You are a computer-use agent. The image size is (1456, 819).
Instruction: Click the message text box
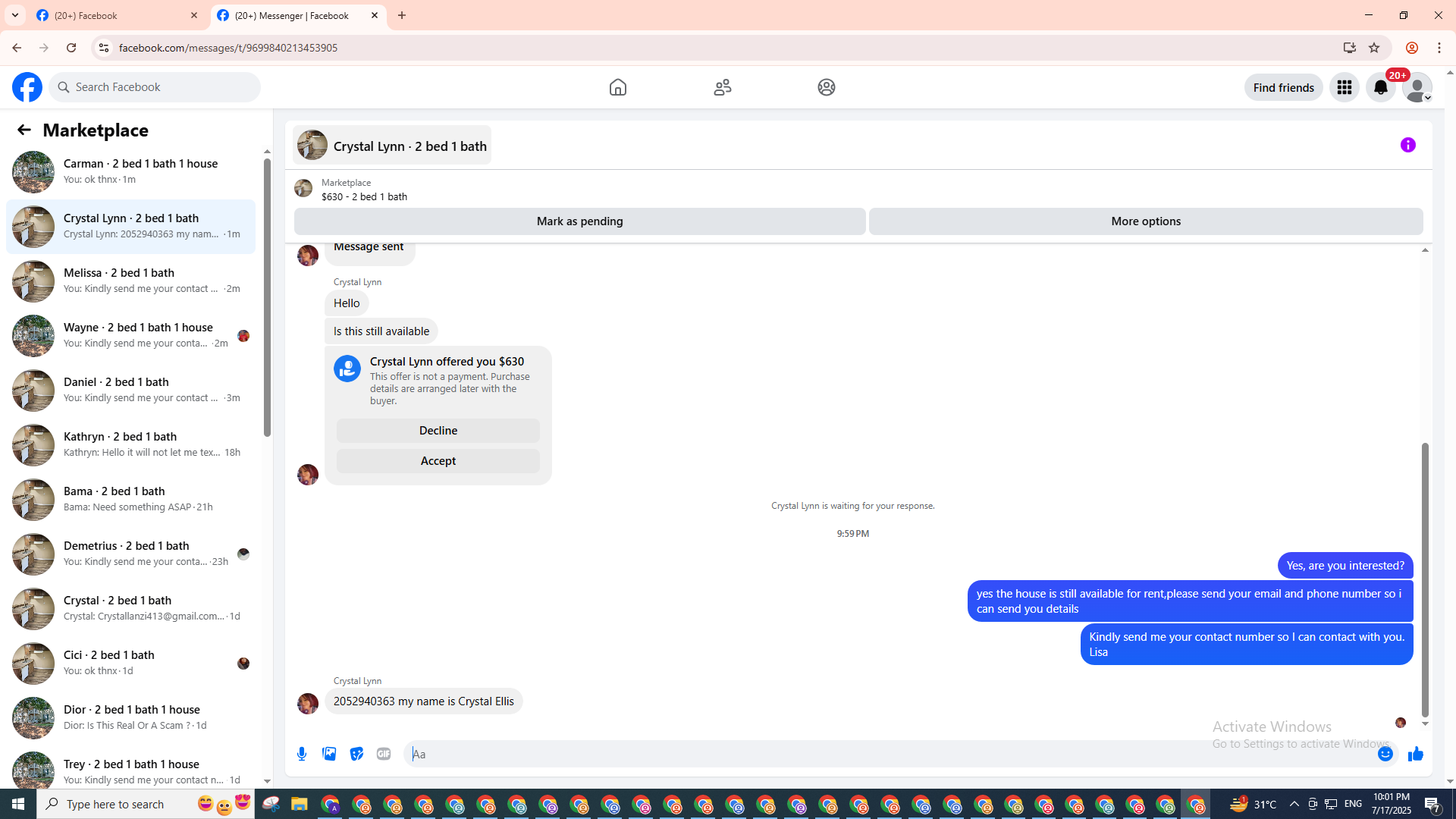coord(887,754)
